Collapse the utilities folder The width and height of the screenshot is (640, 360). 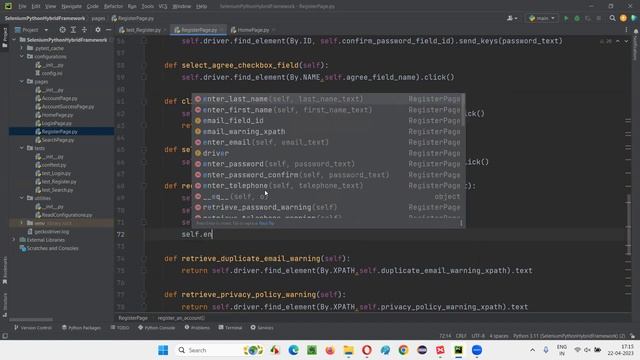click(22, 198)
